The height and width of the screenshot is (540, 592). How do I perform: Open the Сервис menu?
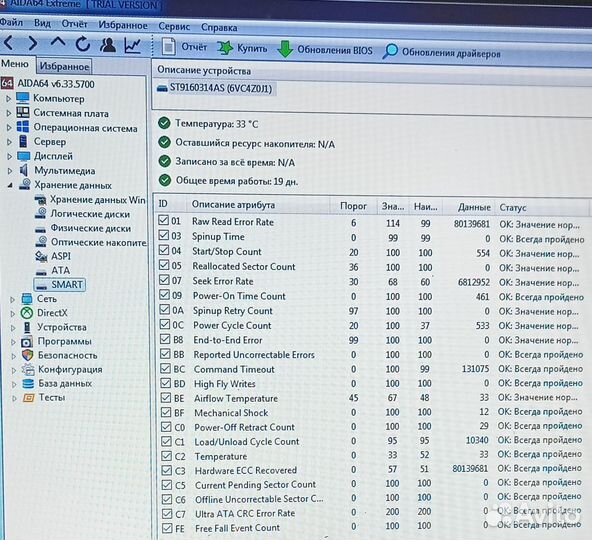174,26
